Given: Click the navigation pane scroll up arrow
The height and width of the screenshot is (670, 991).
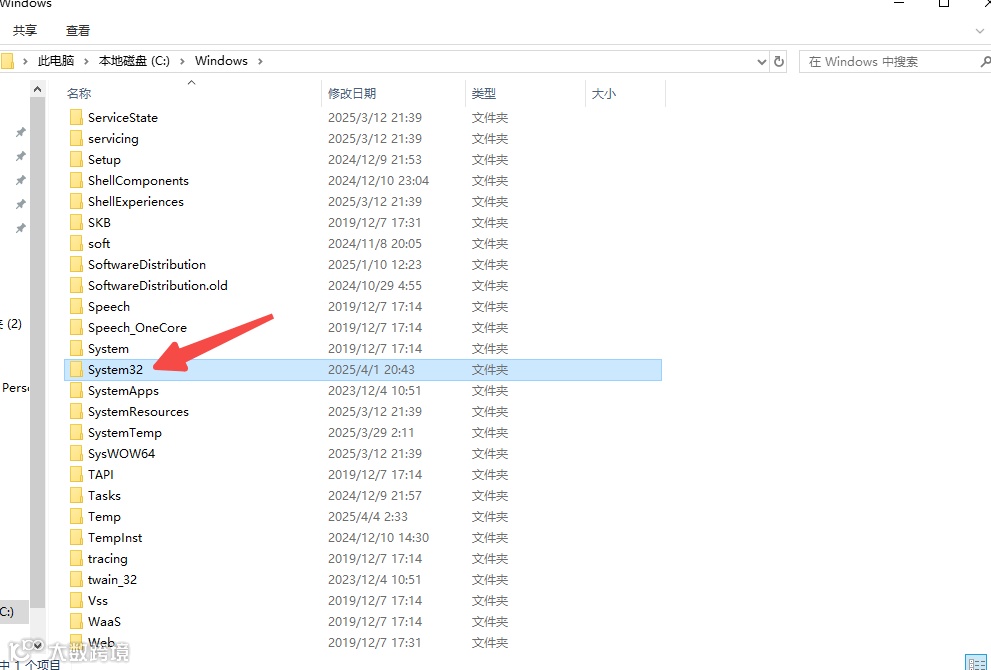Looking at the screenshot, I should 37,89.
